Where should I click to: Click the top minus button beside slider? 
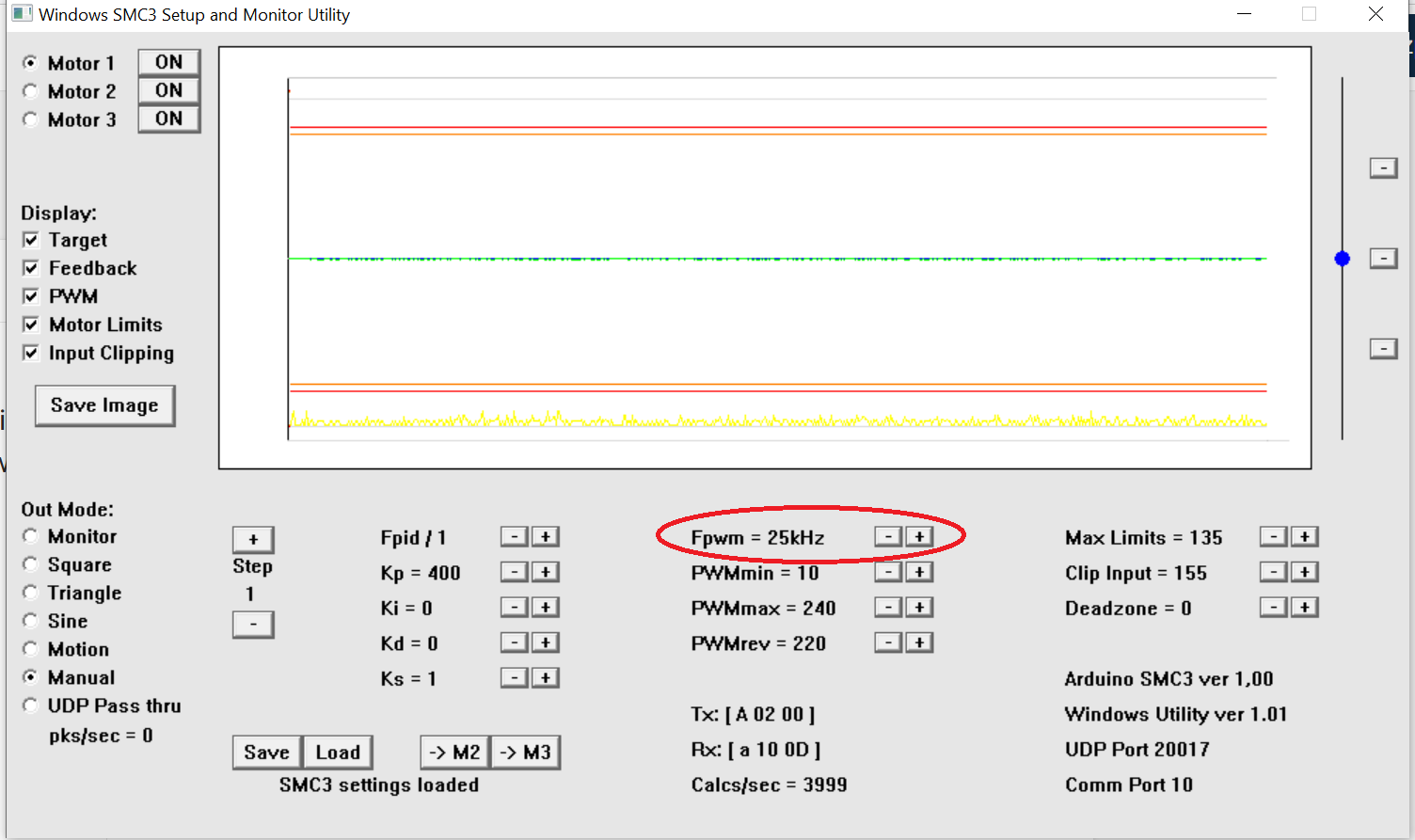tap(1382, 168)
